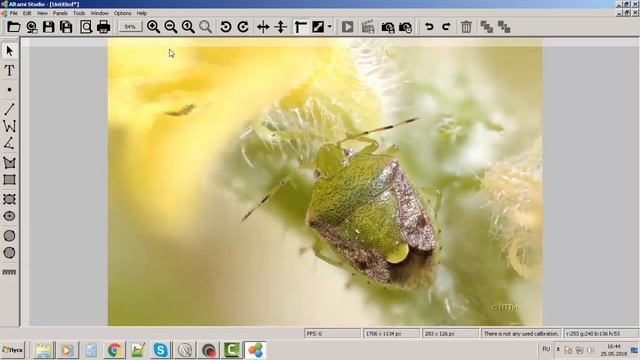Open Google Chrome from the taskbar

tap(115, 350)
